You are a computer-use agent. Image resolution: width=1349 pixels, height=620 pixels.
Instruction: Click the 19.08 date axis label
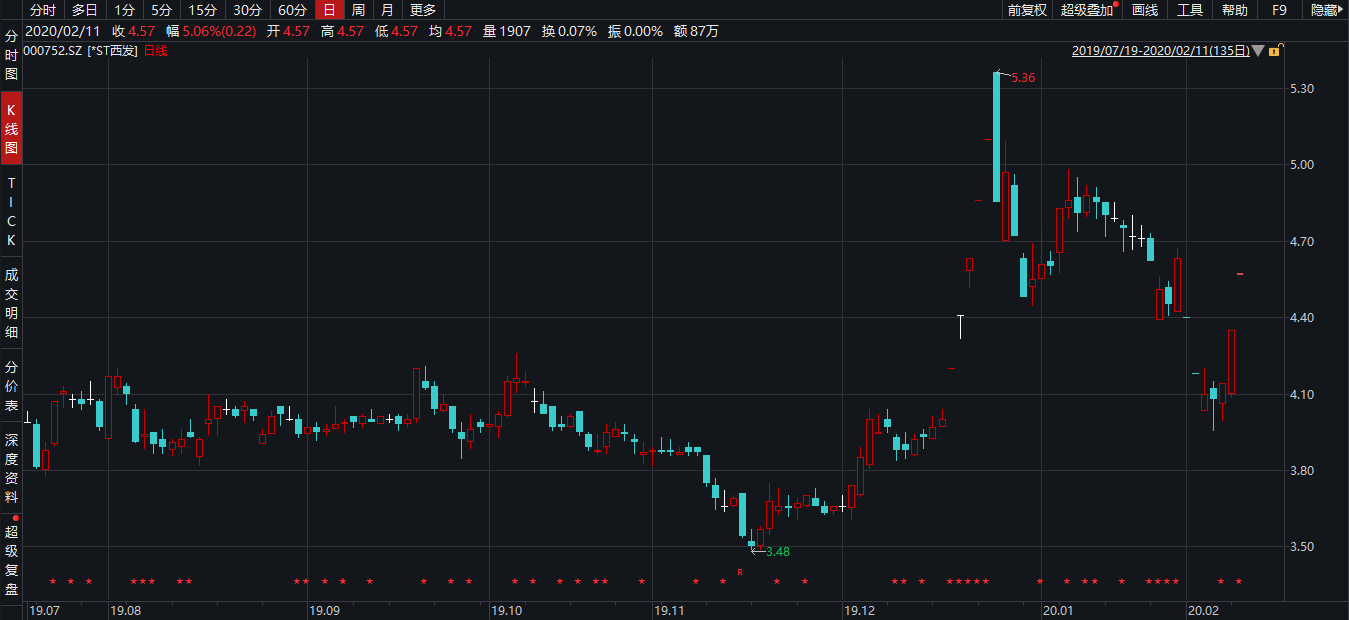[126, 609]
